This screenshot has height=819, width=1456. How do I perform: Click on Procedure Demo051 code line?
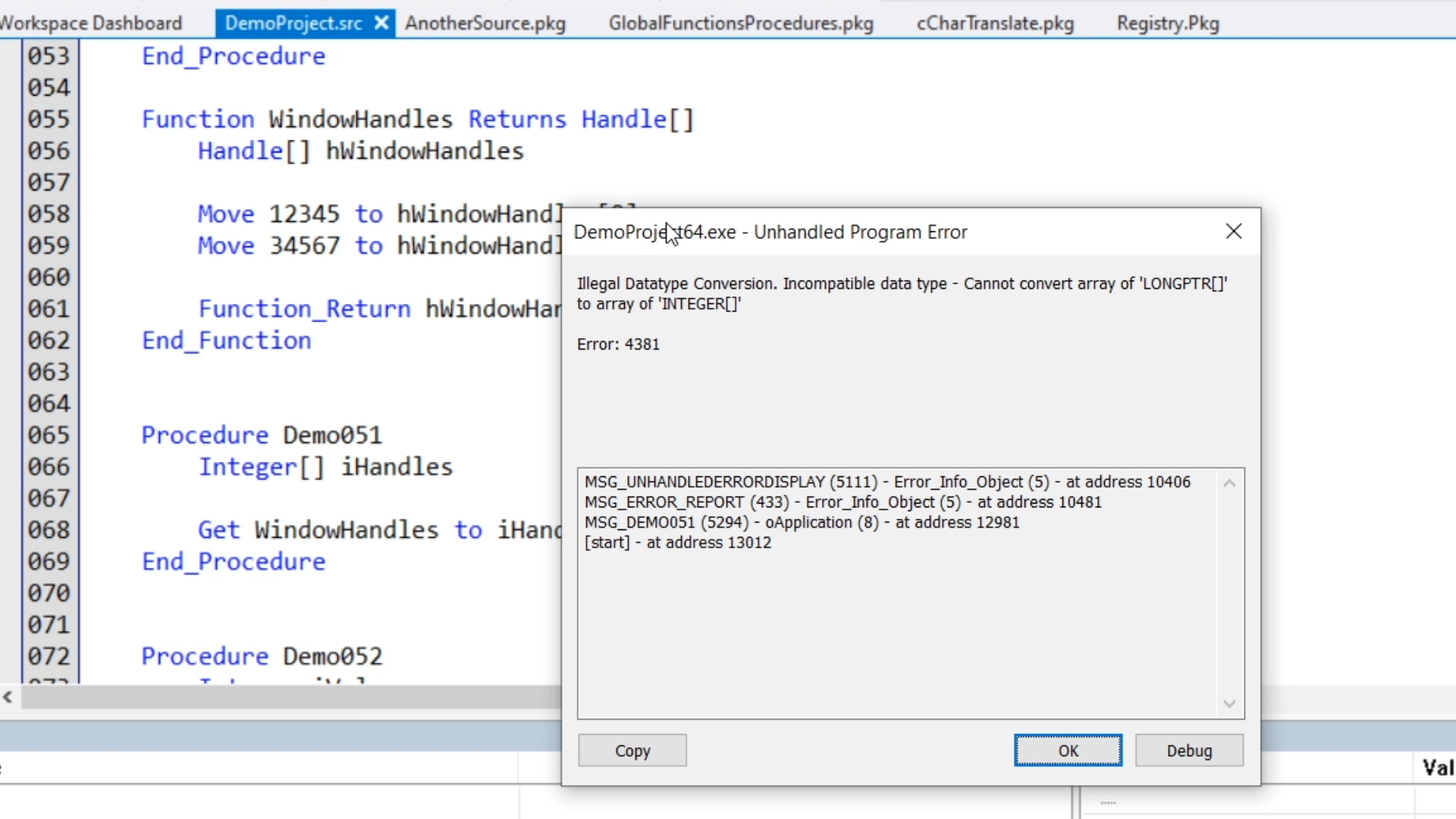pyautogui.click(x=262, y=435)
